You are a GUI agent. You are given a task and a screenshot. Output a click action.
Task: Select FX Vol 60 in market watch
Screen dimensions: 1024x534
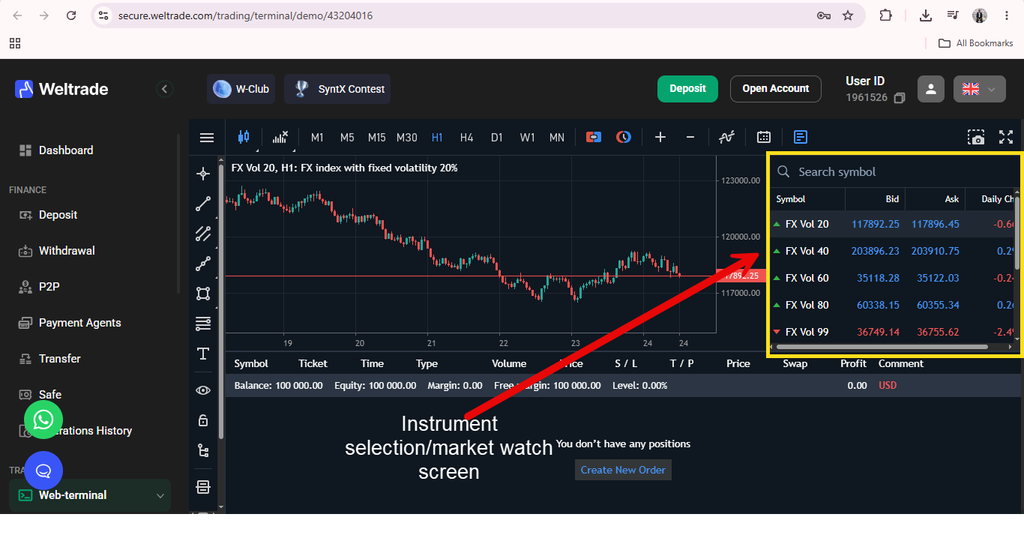coord(894,278)
